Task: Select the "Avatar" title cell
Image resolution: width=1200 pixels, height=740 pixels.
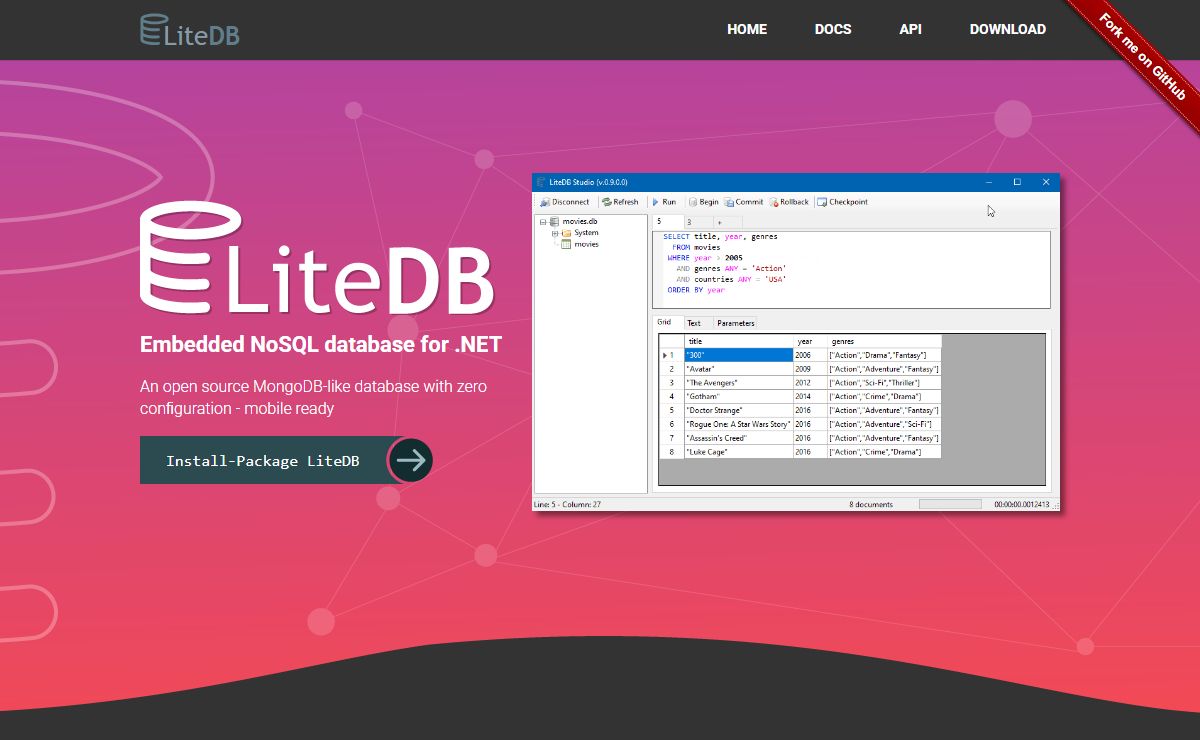Action: 738,369
